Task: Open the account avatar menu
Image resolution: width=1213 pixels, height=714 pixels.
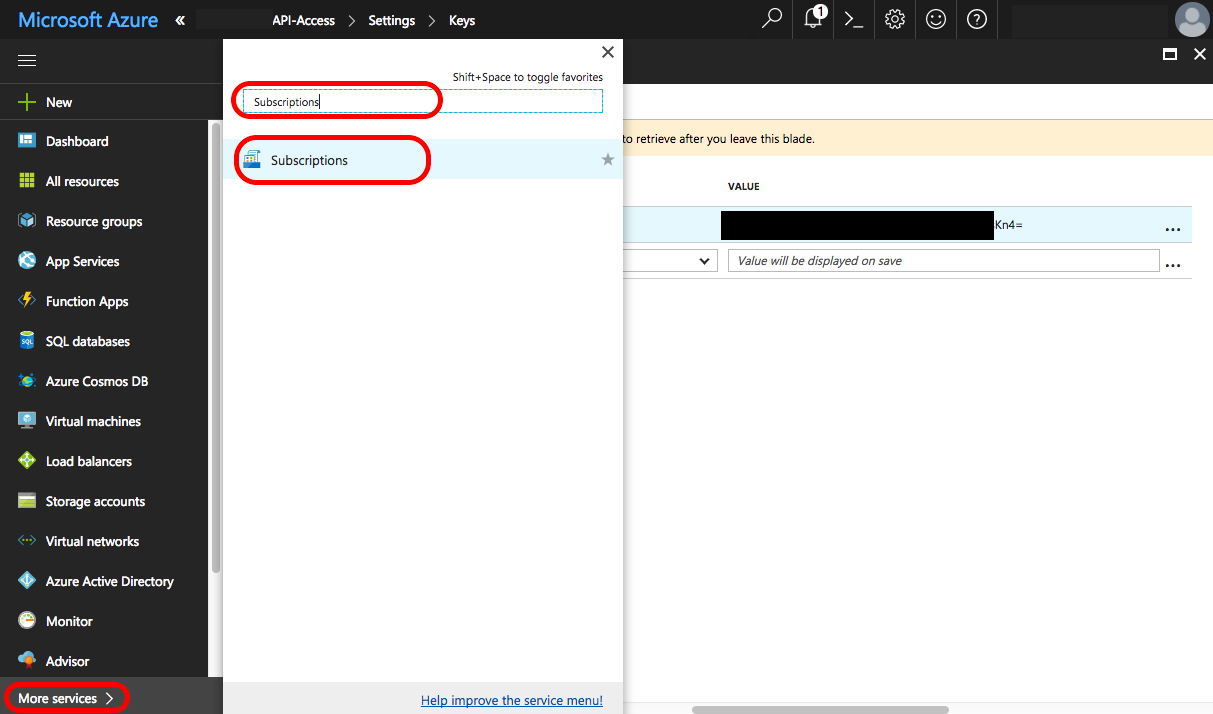Action: click(1191, 19)
